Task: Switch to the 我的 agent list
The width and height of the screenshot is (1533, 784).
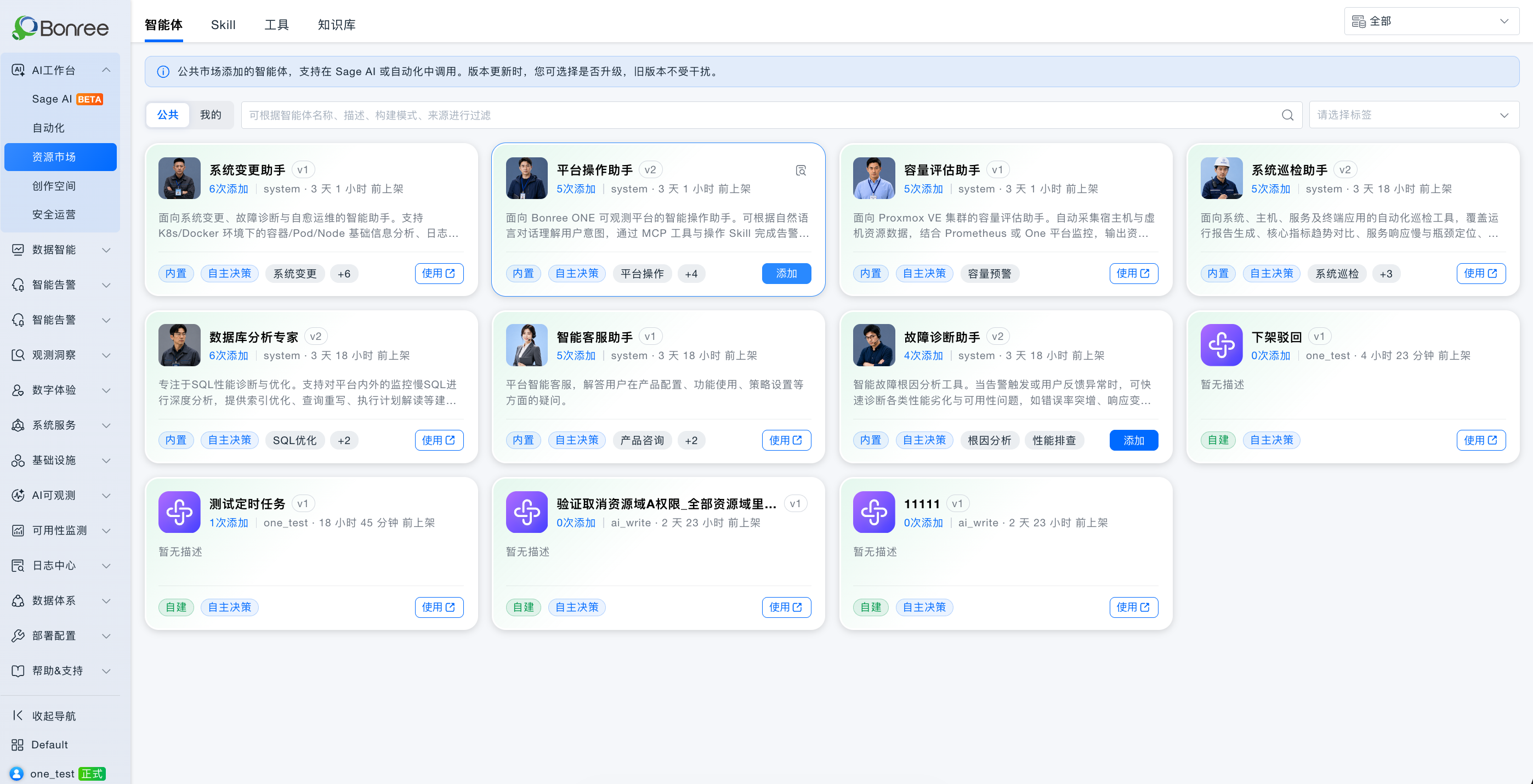Action: point(211,115)
